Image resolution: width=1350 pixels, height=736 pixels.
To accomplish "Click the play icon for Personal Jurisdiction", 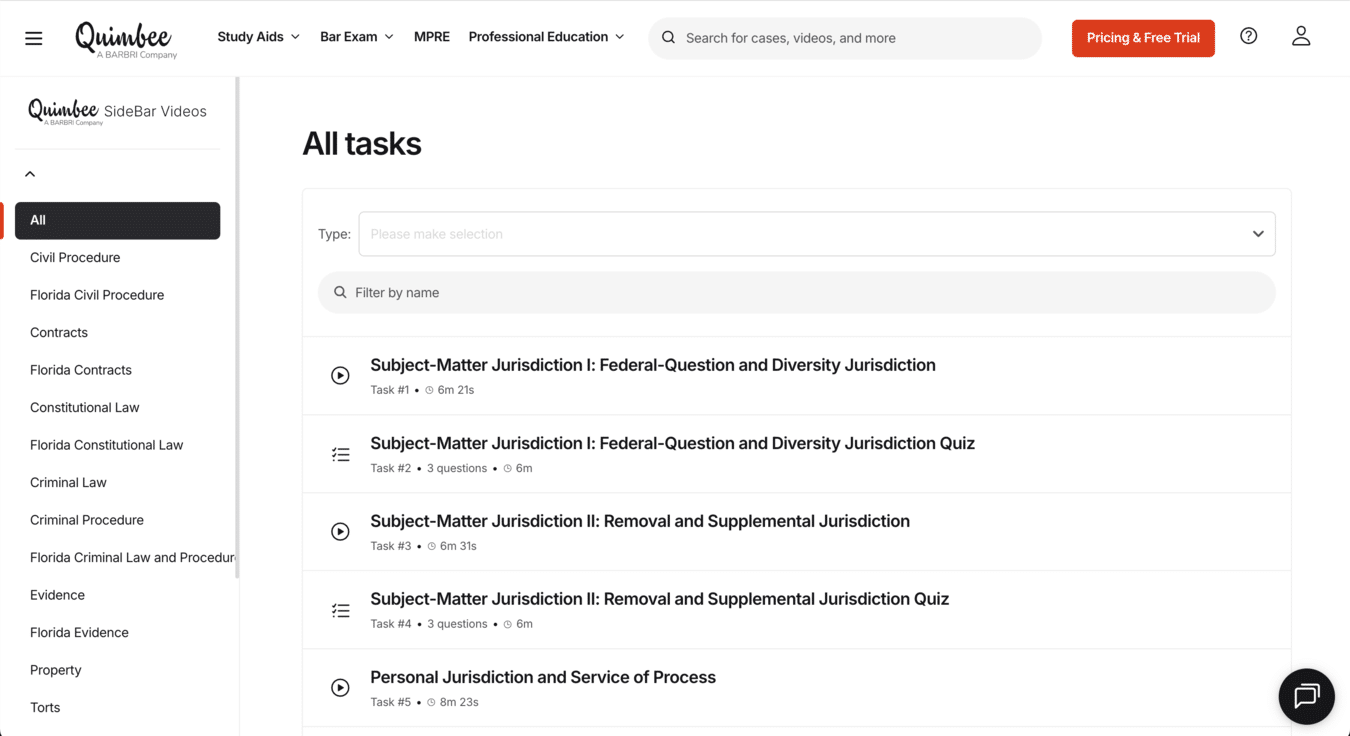I will pyautogui.click(x=340, y=688).
